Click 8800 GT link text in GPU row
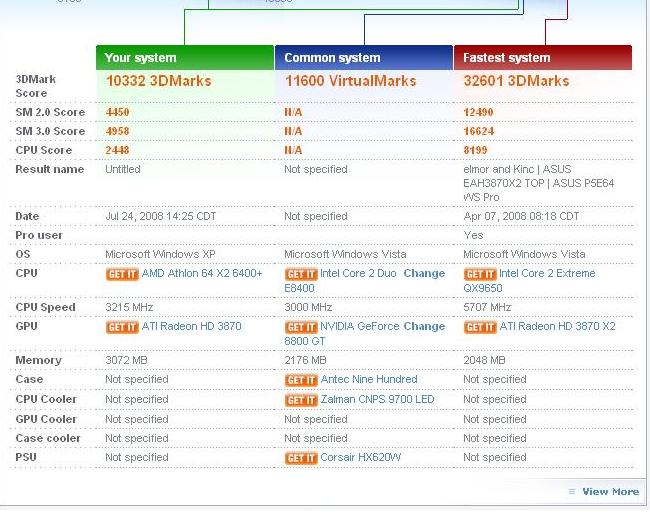 pos(305,341)
